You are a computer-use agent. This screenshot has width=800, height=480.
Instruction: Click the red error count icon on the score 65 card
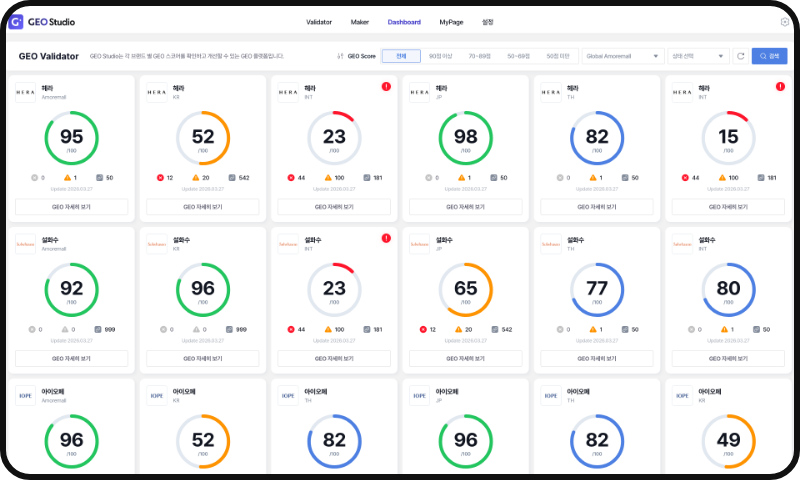click(x=423, y=330)
